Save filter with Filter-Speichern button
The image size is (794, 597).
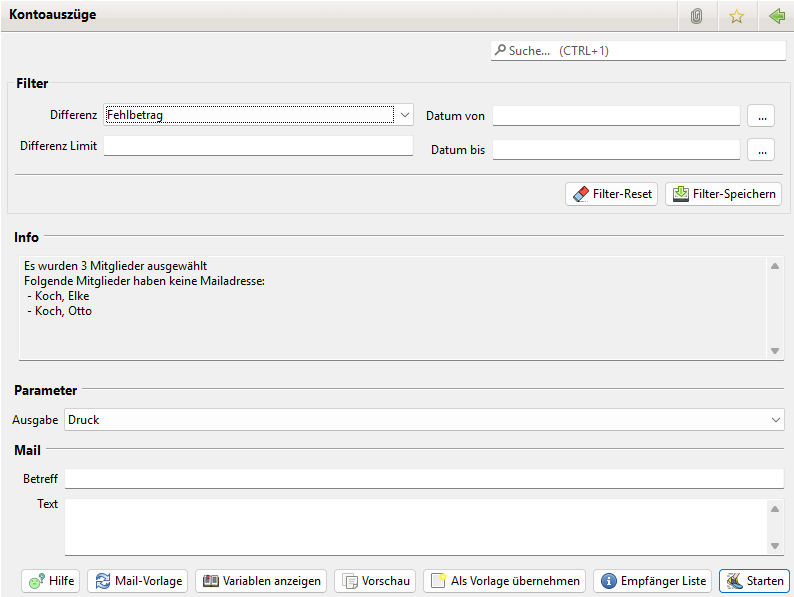[x=724, y=194]
